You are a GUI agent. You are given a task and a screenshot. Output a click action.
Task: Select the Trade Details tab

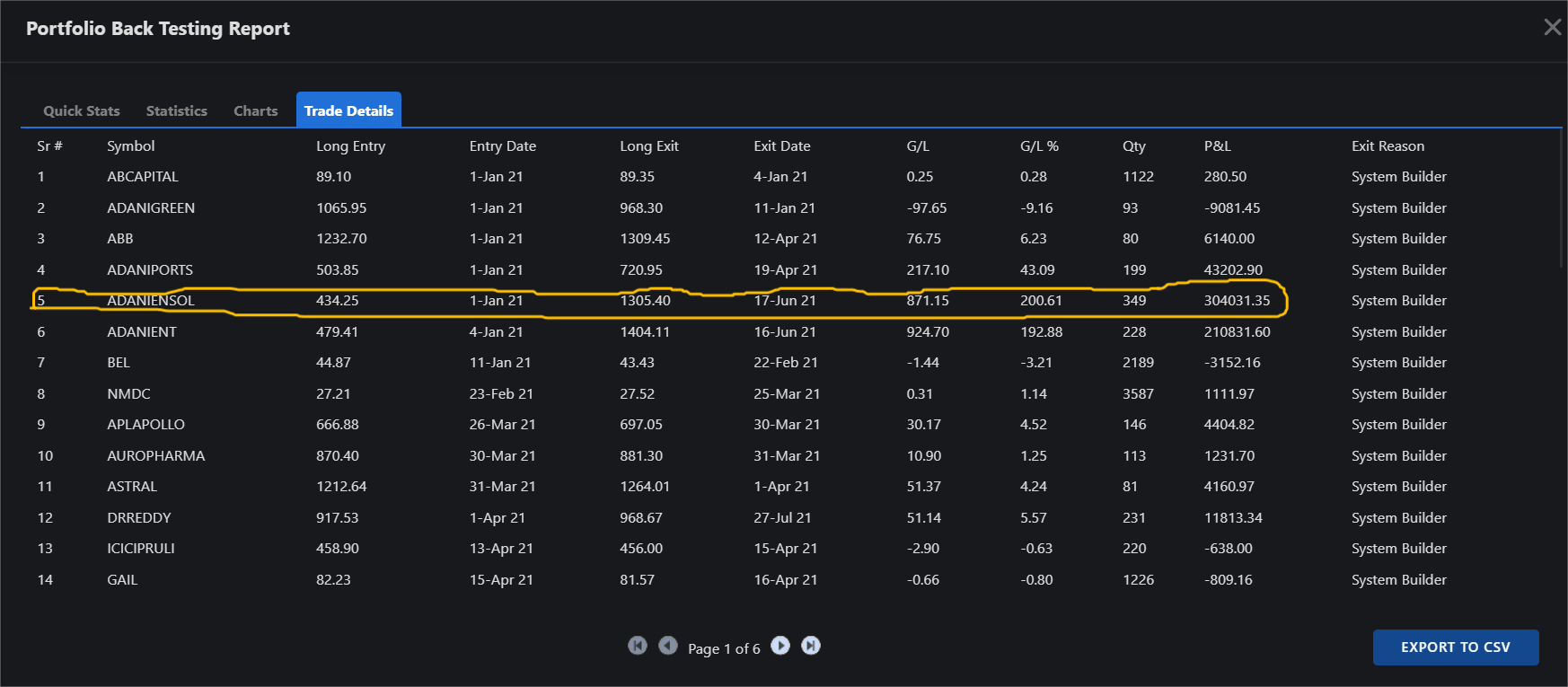348,110
